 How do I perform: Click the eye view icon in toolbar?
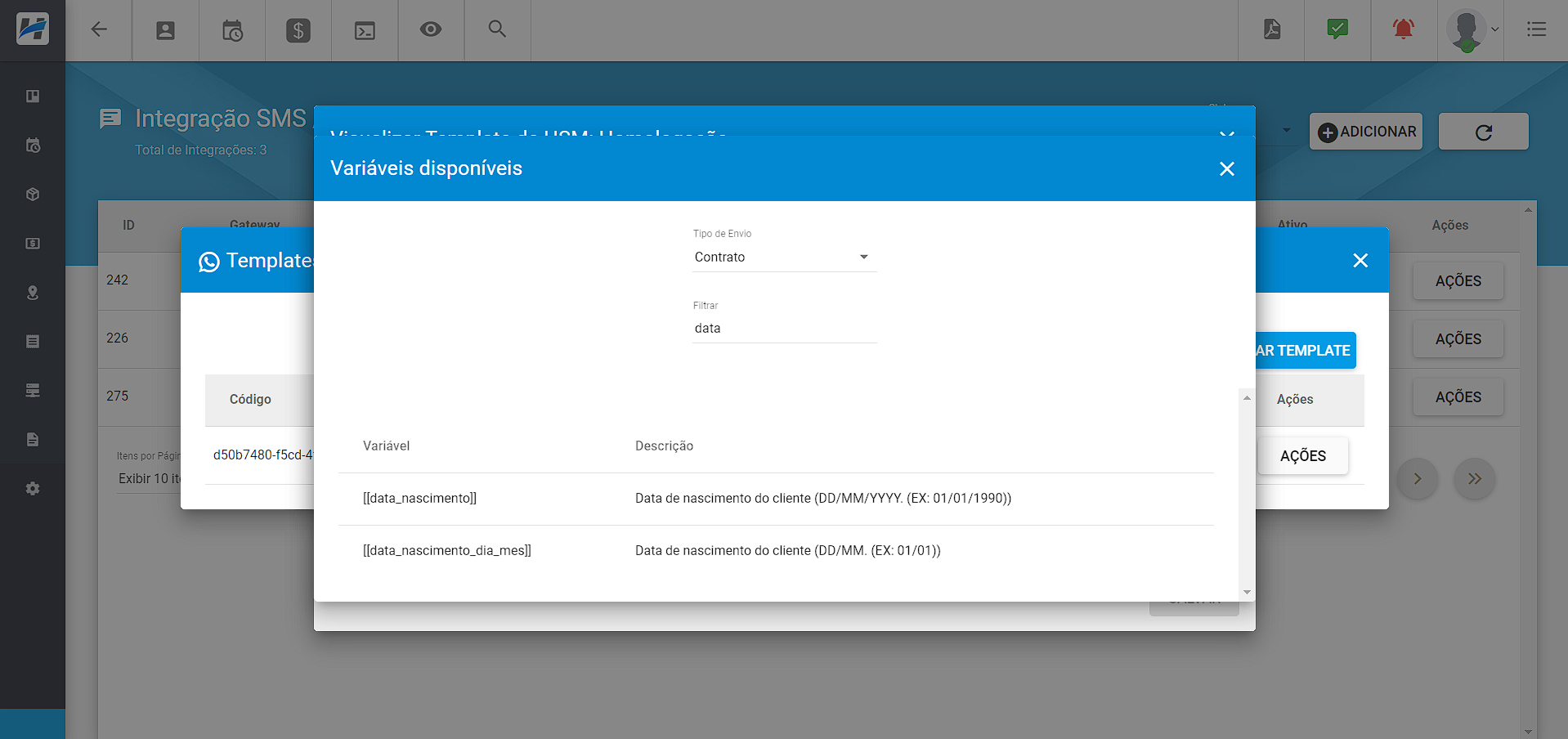coord(431,29)
